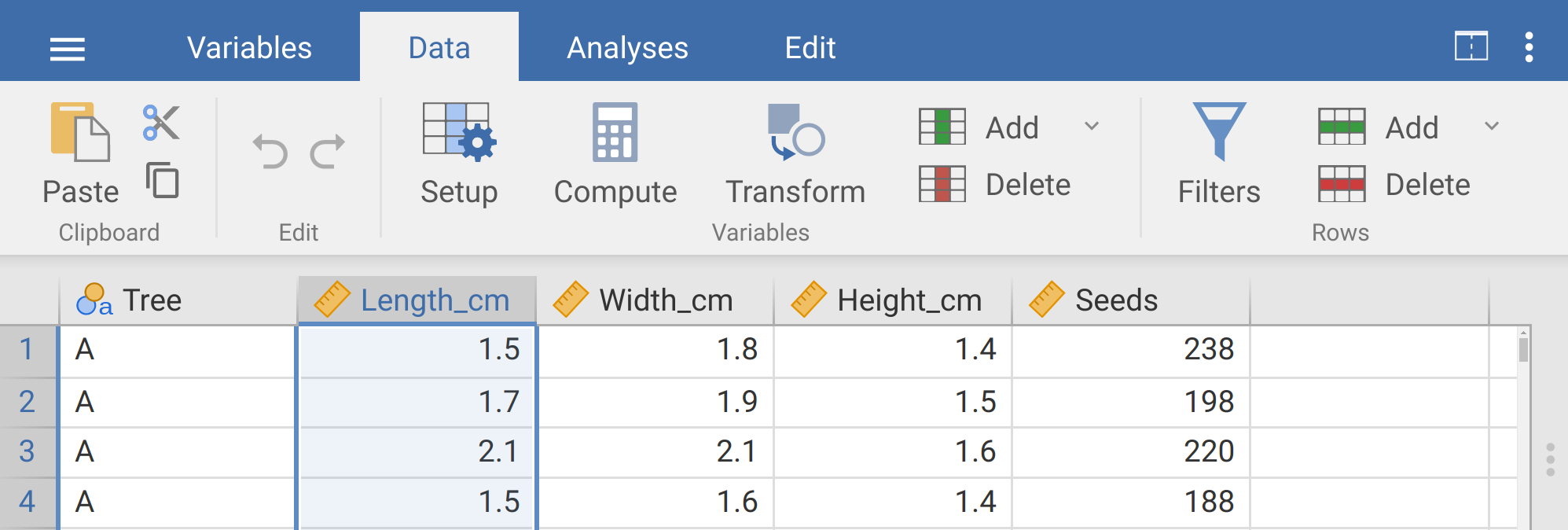Select the Seeds column header
Screen dimensions: 1568x530
tap(1116, 300)
